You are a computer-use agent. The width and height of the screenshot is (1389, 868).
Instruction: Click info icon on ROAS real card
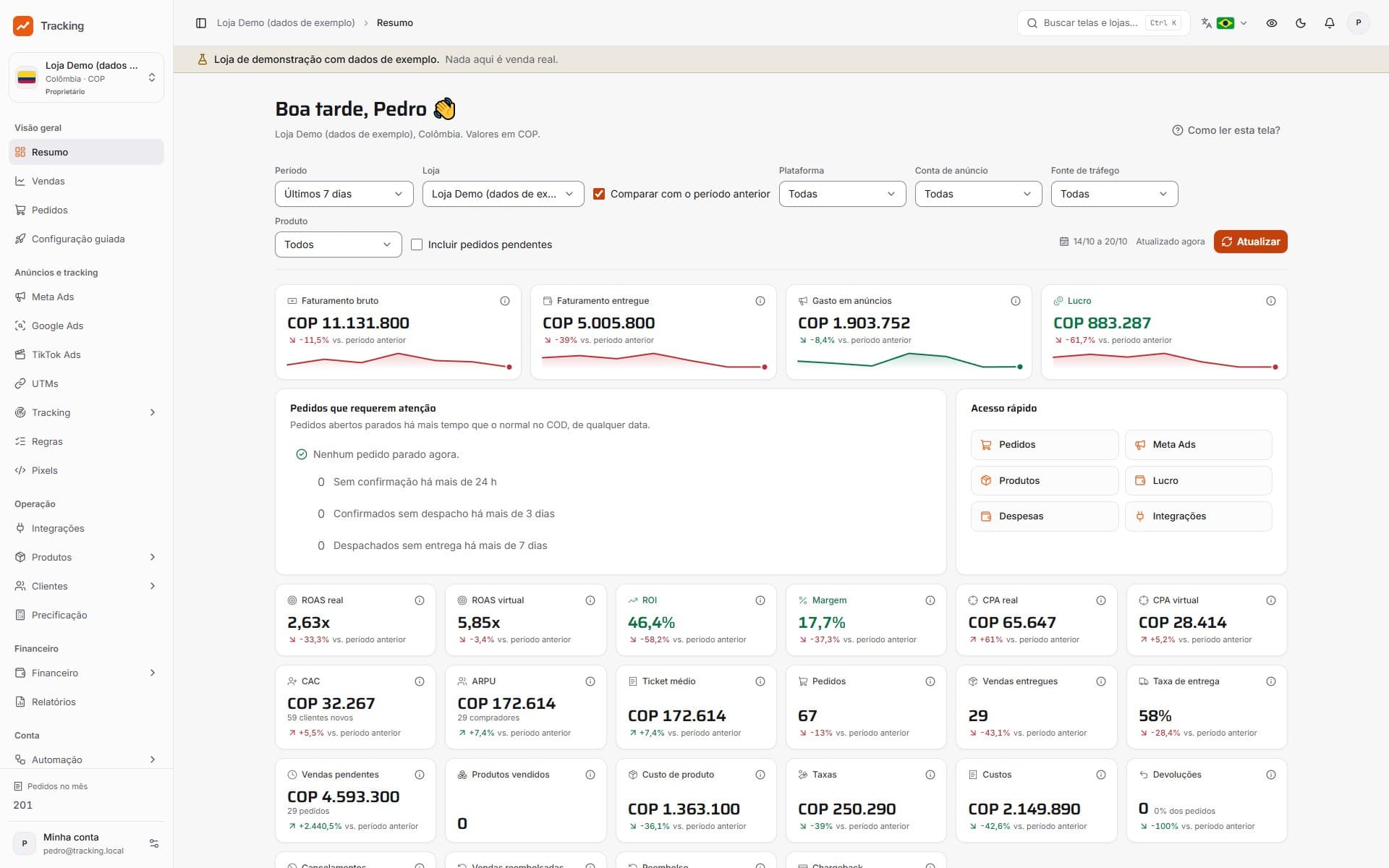(420, 600)
